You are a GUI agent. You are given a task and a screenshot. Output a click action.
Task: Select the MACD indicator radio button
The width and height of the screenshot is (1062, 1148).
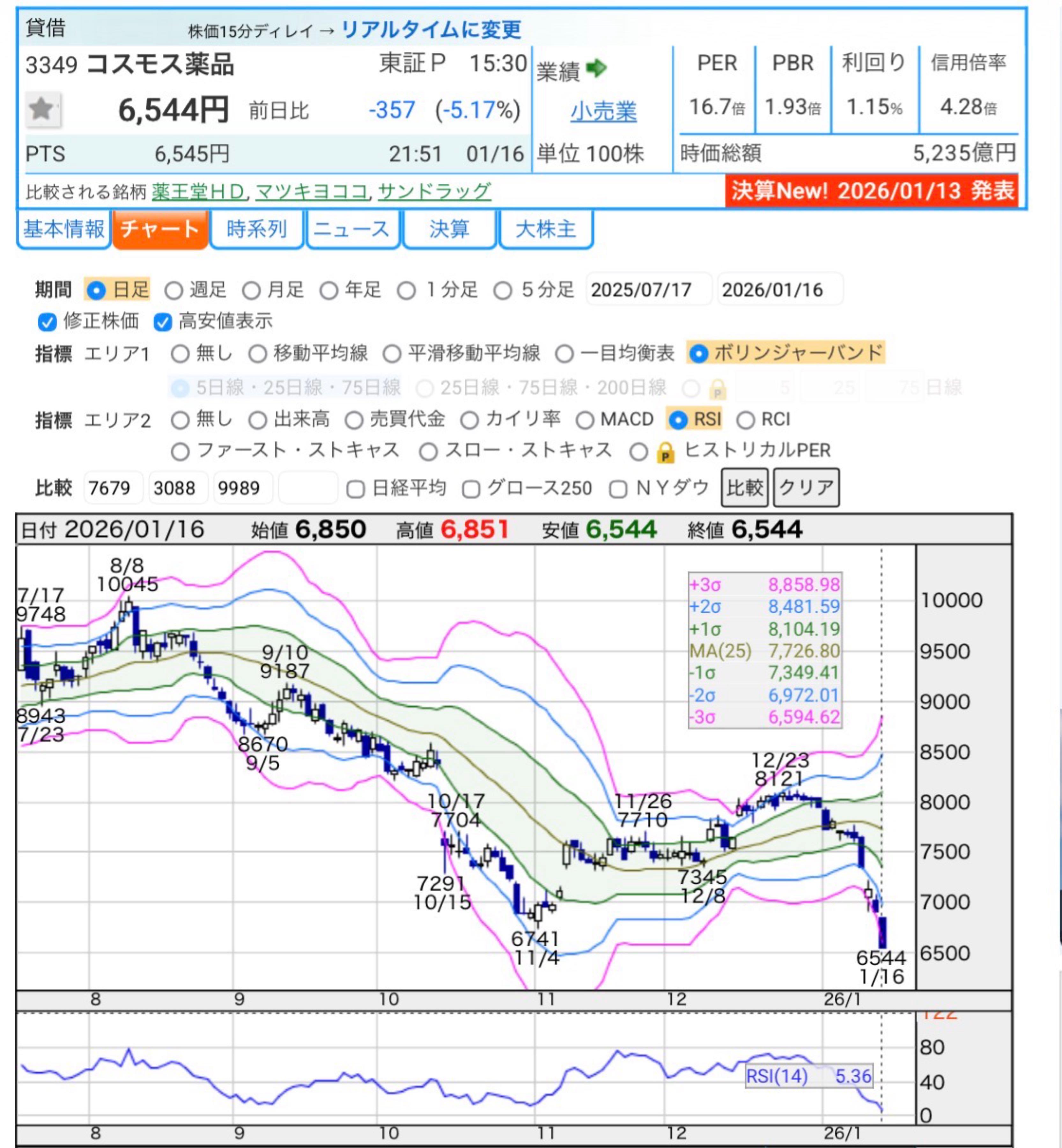[x=585, y=421]
